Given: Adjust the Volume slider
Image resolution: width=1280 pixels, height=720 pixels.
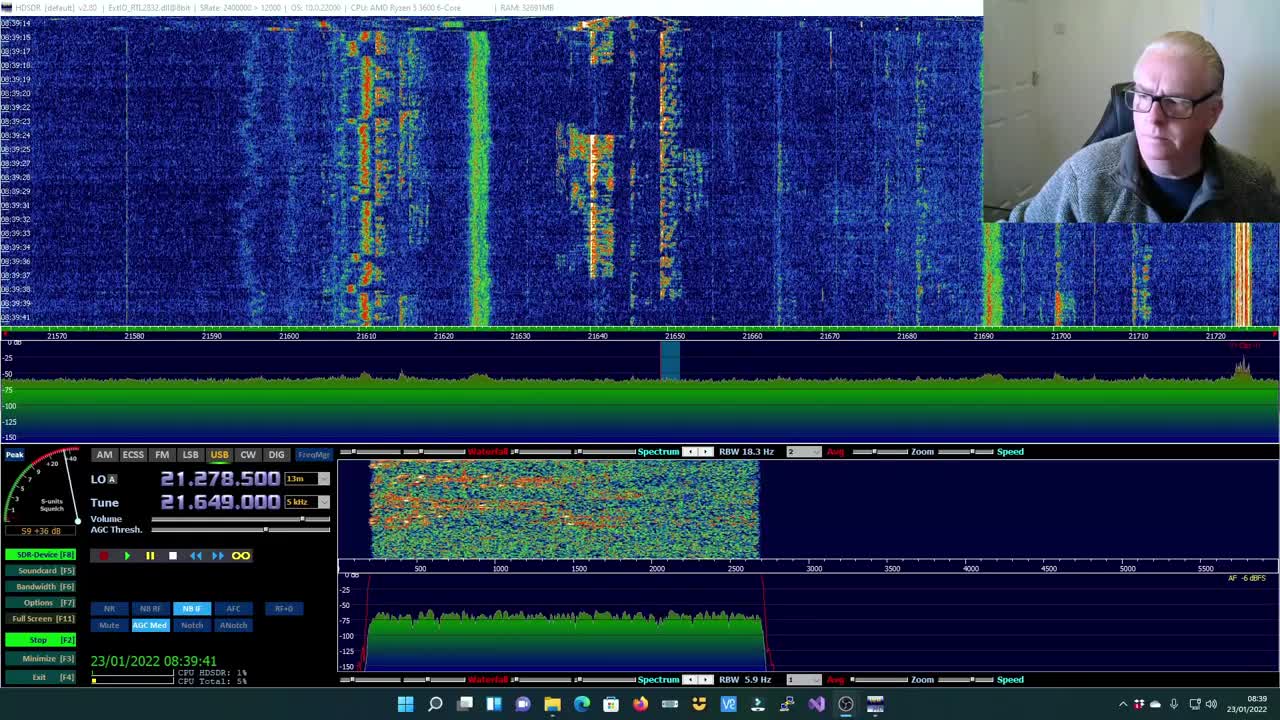Looking at the screenshot, I should (240, 519).
